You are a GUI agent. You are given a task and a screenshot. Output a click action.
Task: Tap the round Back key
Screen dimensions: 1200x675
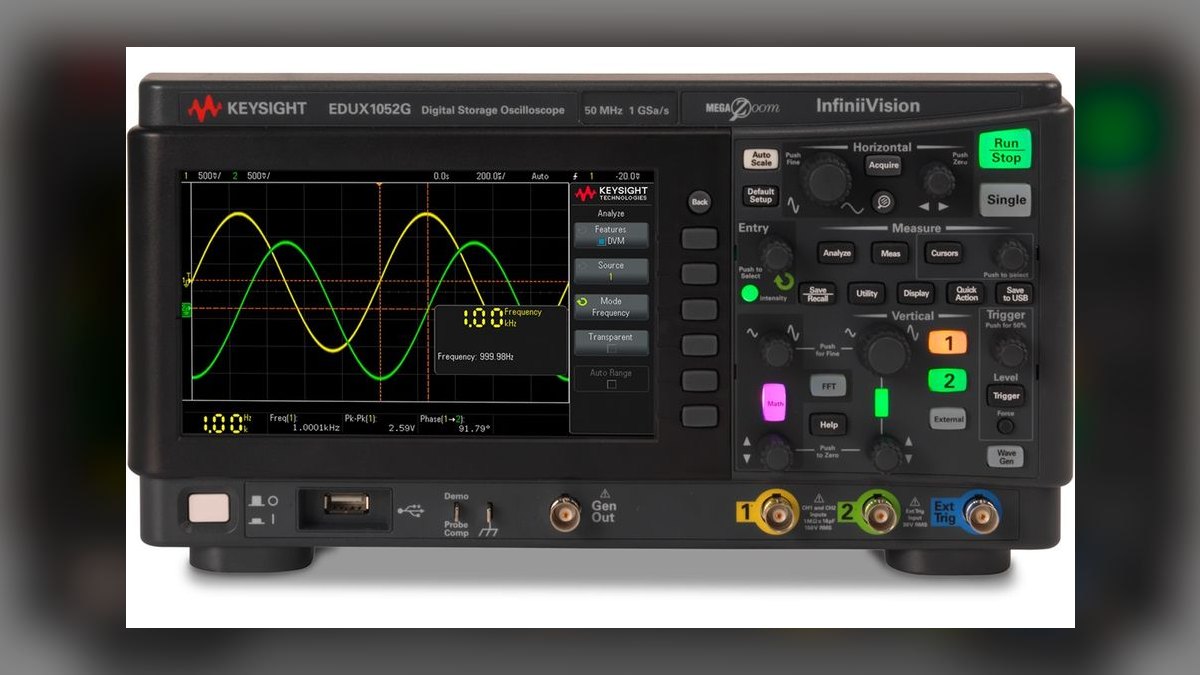pyautogui.click(x=700, y=202)
